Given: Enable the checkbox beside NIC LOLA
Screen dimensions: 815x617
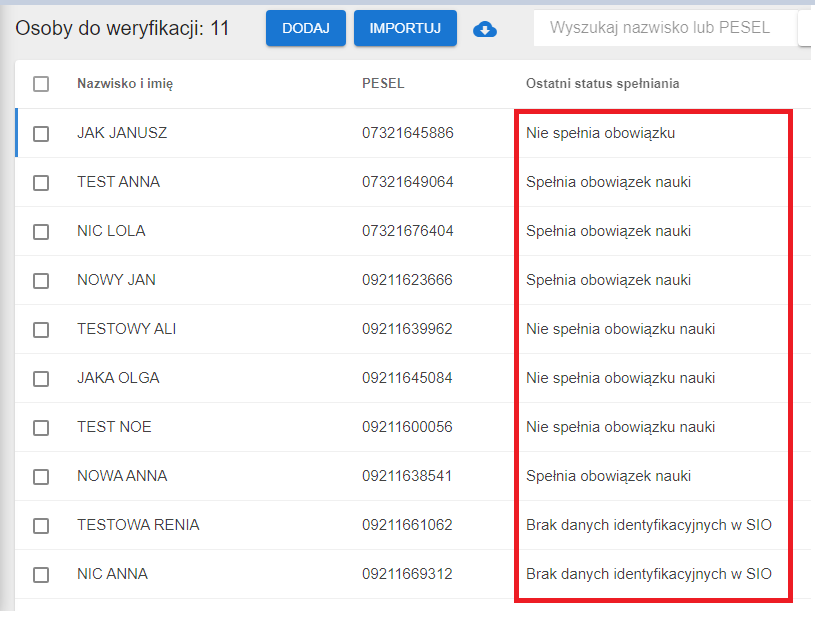Looking at the screenshot, I should point(41,230).
